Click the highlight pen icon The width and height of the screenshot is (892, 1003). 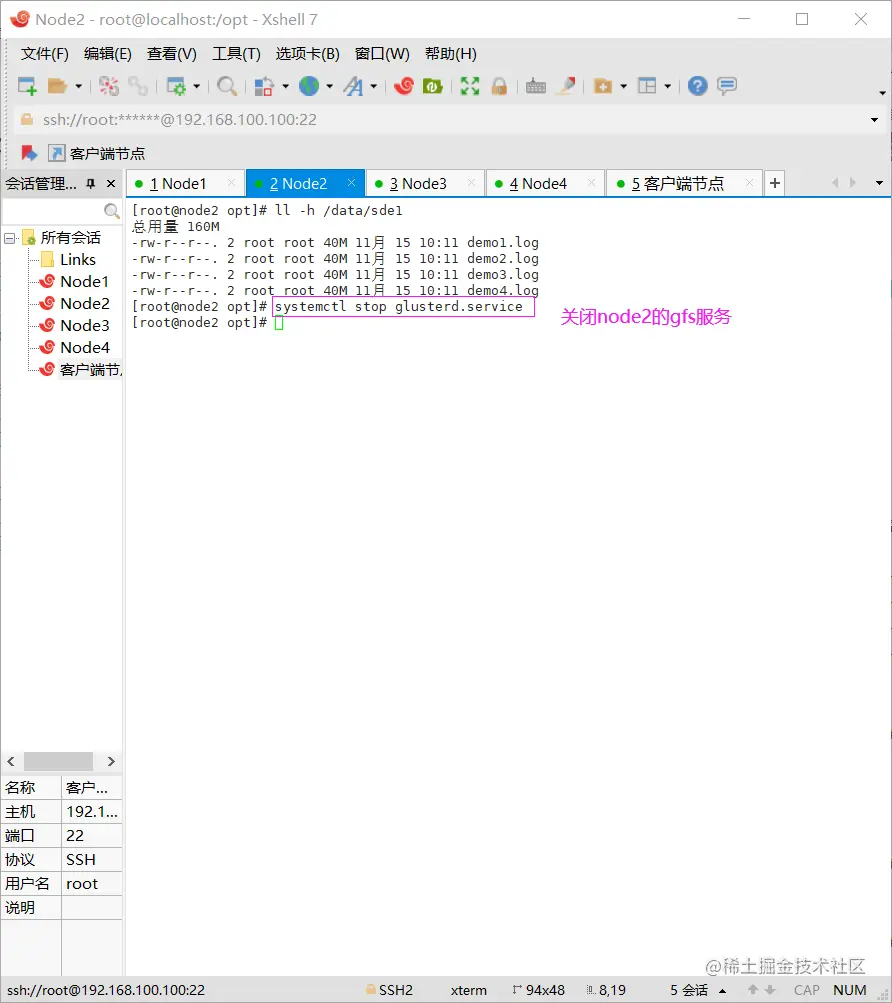tap(566, 86)
